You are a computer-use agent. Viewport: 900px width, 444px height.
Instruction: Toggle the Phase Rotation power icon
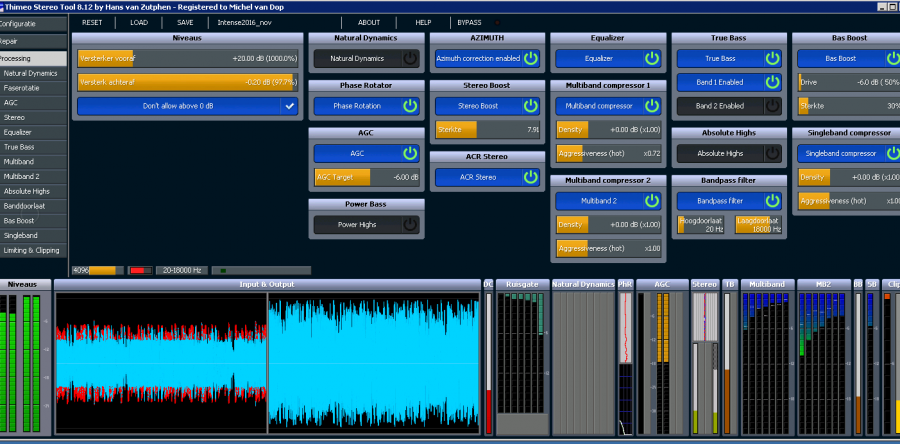(x=410, y=106)
